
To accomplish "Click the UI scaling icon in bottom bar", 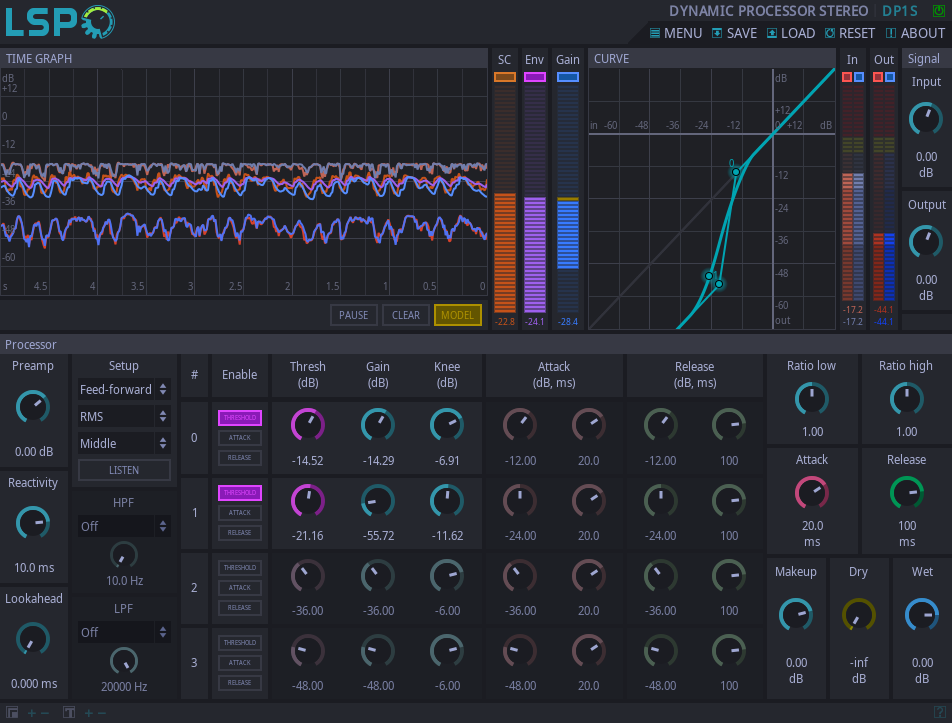I will (x=12, y=712).
